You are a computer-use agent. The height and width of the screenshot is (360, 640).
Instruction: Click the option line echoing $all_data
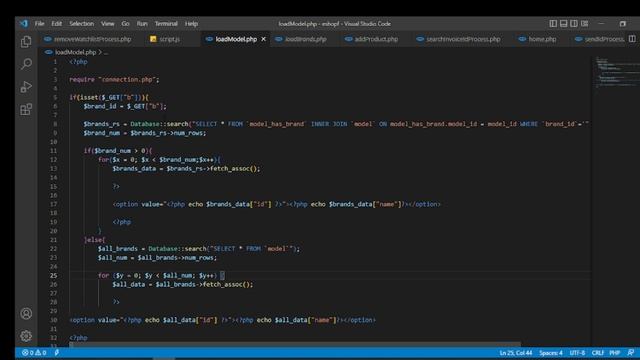click(x=222, y=320)
